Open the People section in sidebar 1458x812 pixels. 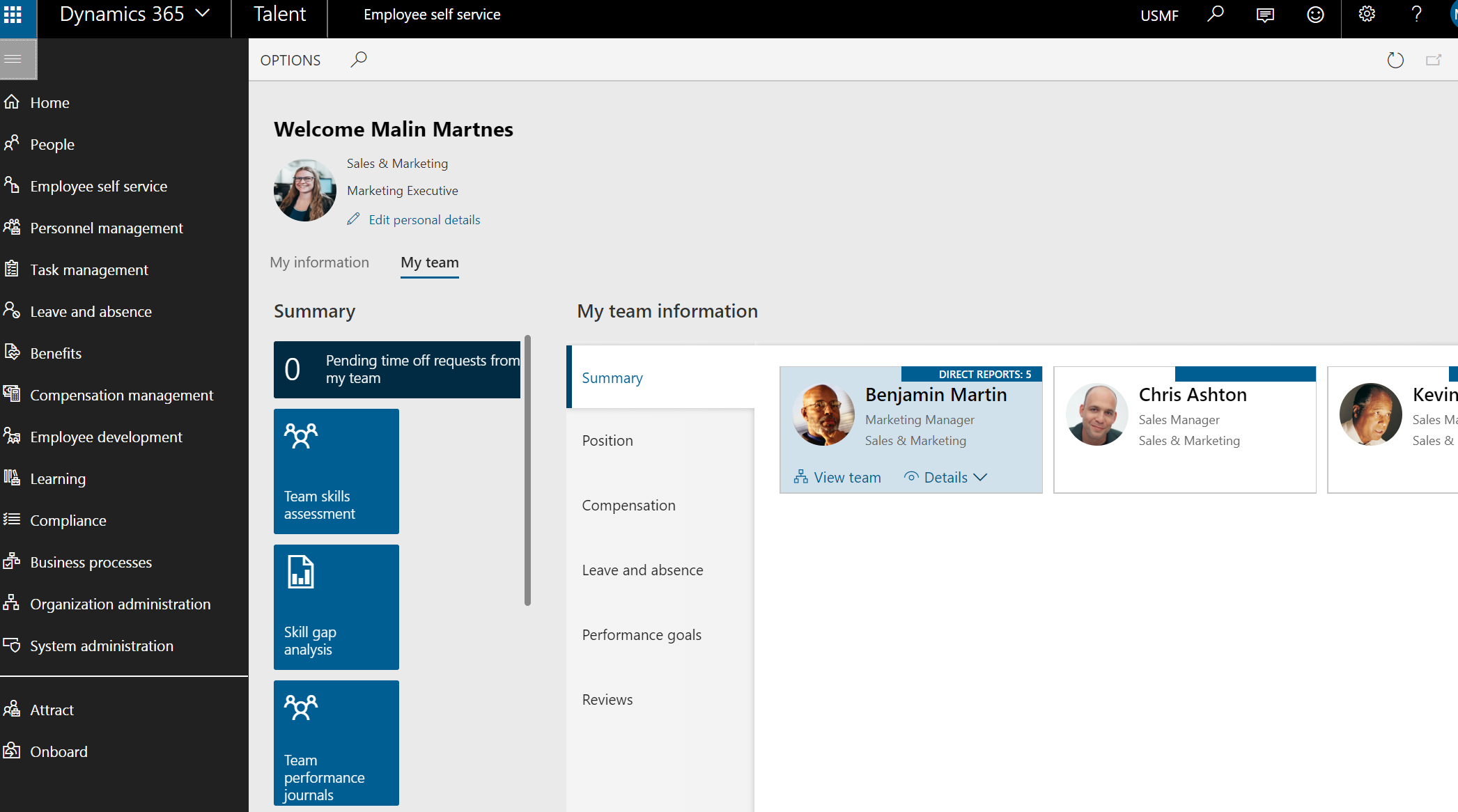(x=52, y=143)
